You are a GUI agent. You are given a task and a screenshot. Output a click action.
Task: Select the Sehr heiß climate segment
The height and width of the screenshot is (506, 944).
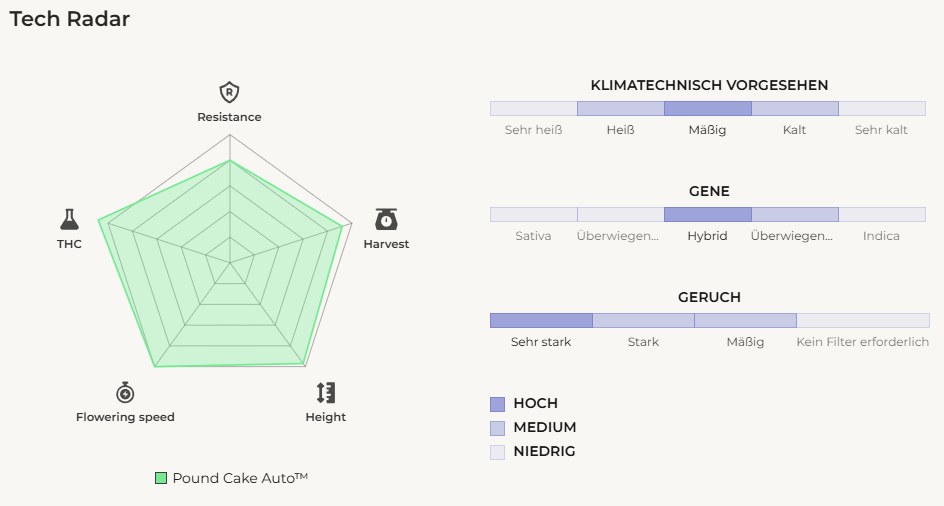(x=533, y=109)
